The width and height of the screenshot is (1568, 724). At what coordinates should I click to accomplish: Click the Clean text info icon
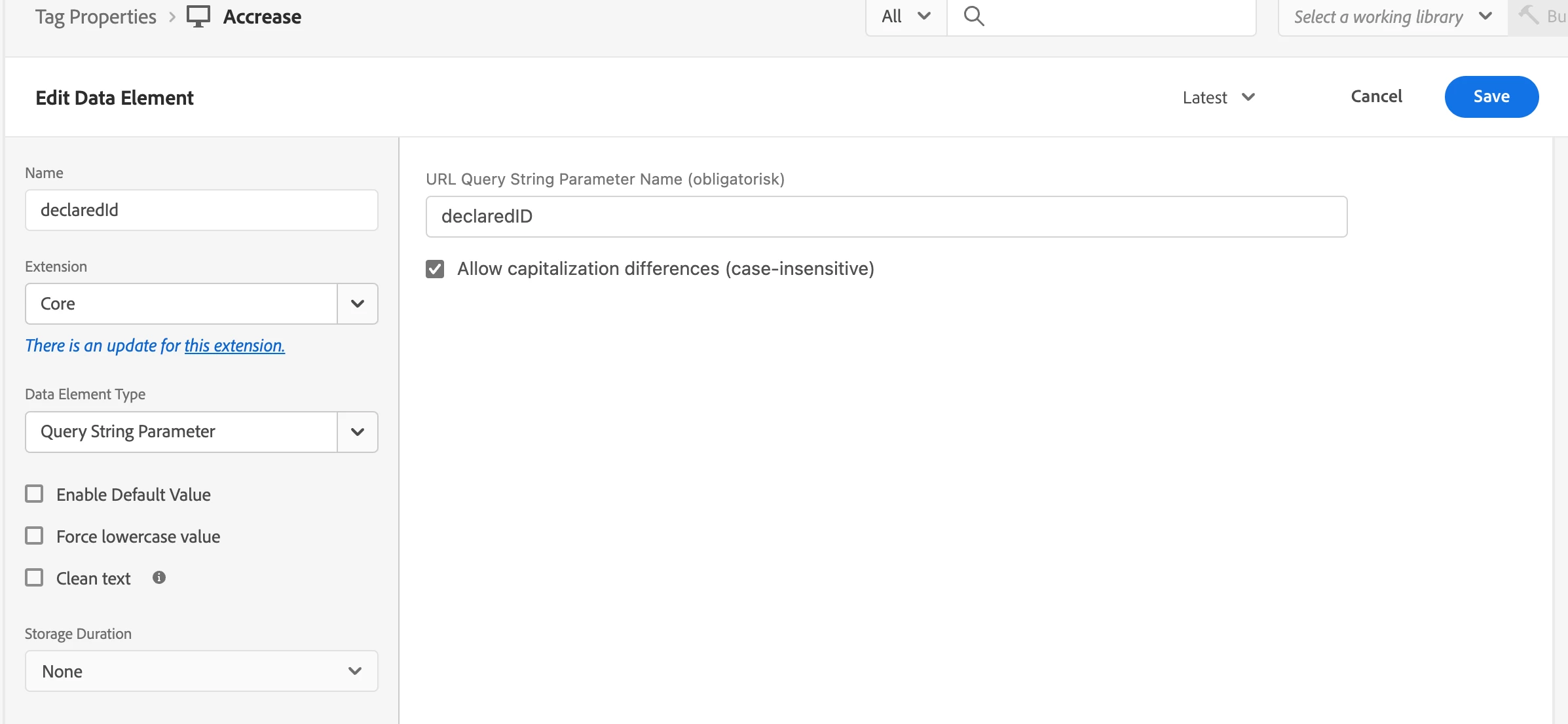click(159, 577)
